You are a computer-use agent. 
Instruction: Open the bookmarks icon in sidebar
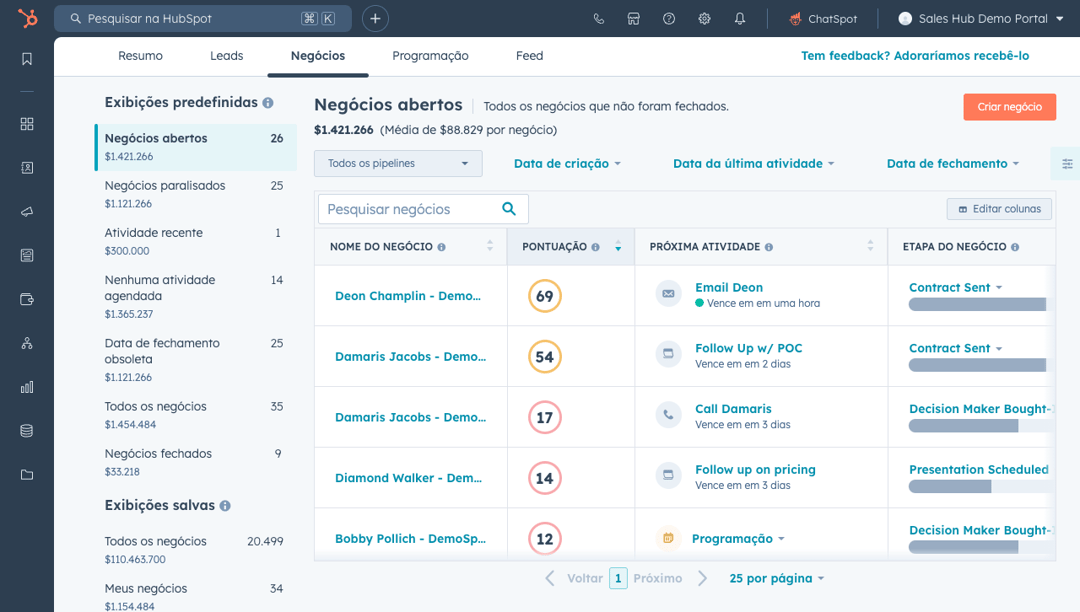(27, 59)
